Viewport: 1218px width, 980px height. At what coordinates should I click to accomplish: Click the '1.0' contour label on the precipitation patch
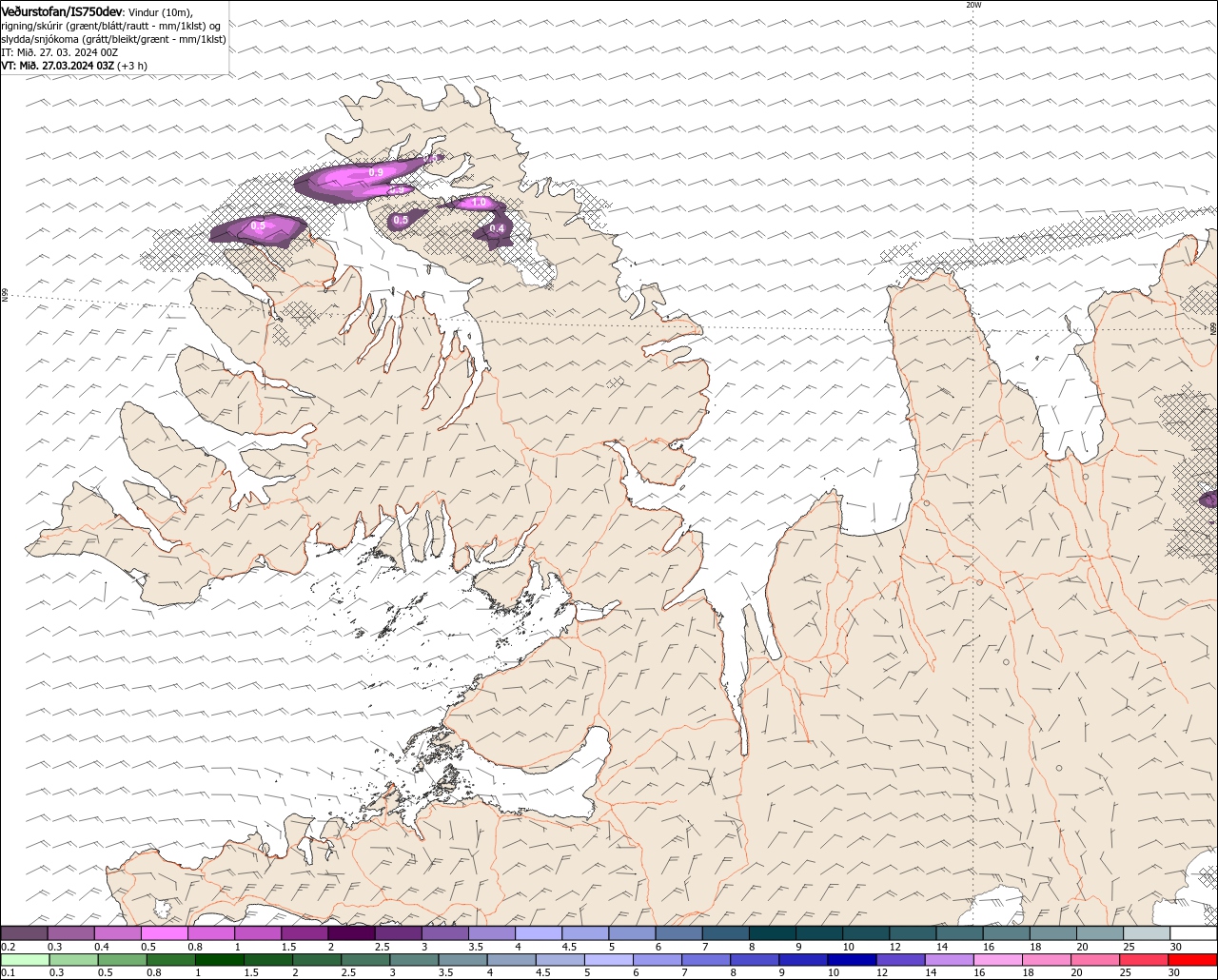(479, 203)
